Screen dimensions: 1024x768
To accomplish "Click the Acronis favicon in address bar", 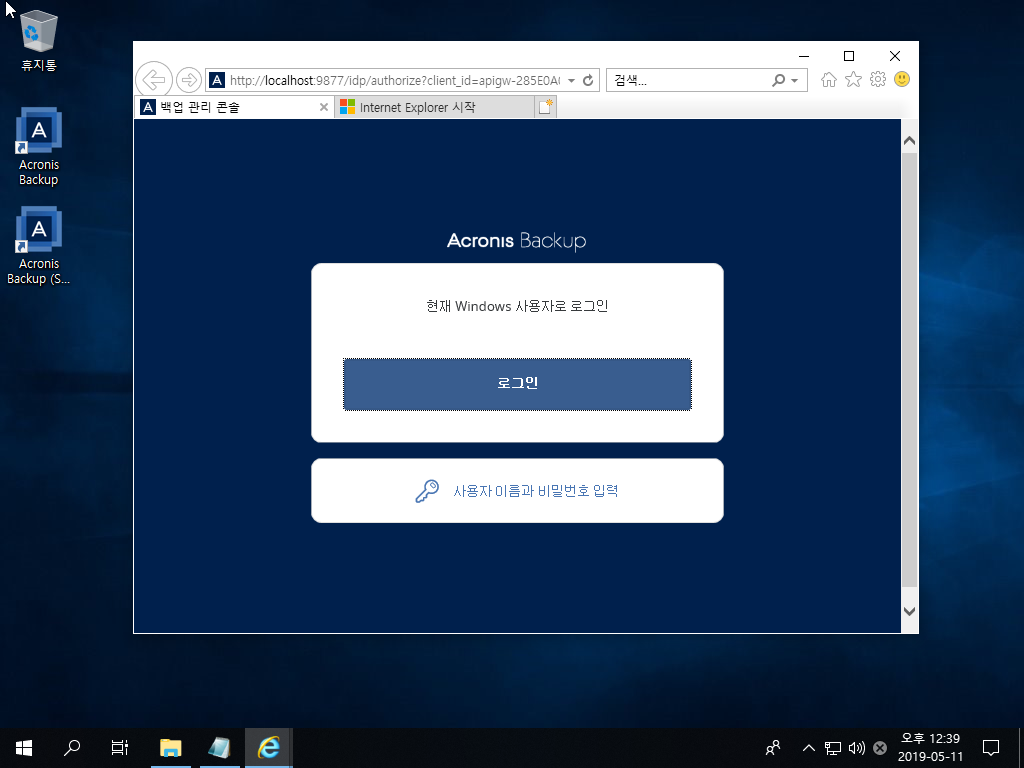I will coord(217,80).
